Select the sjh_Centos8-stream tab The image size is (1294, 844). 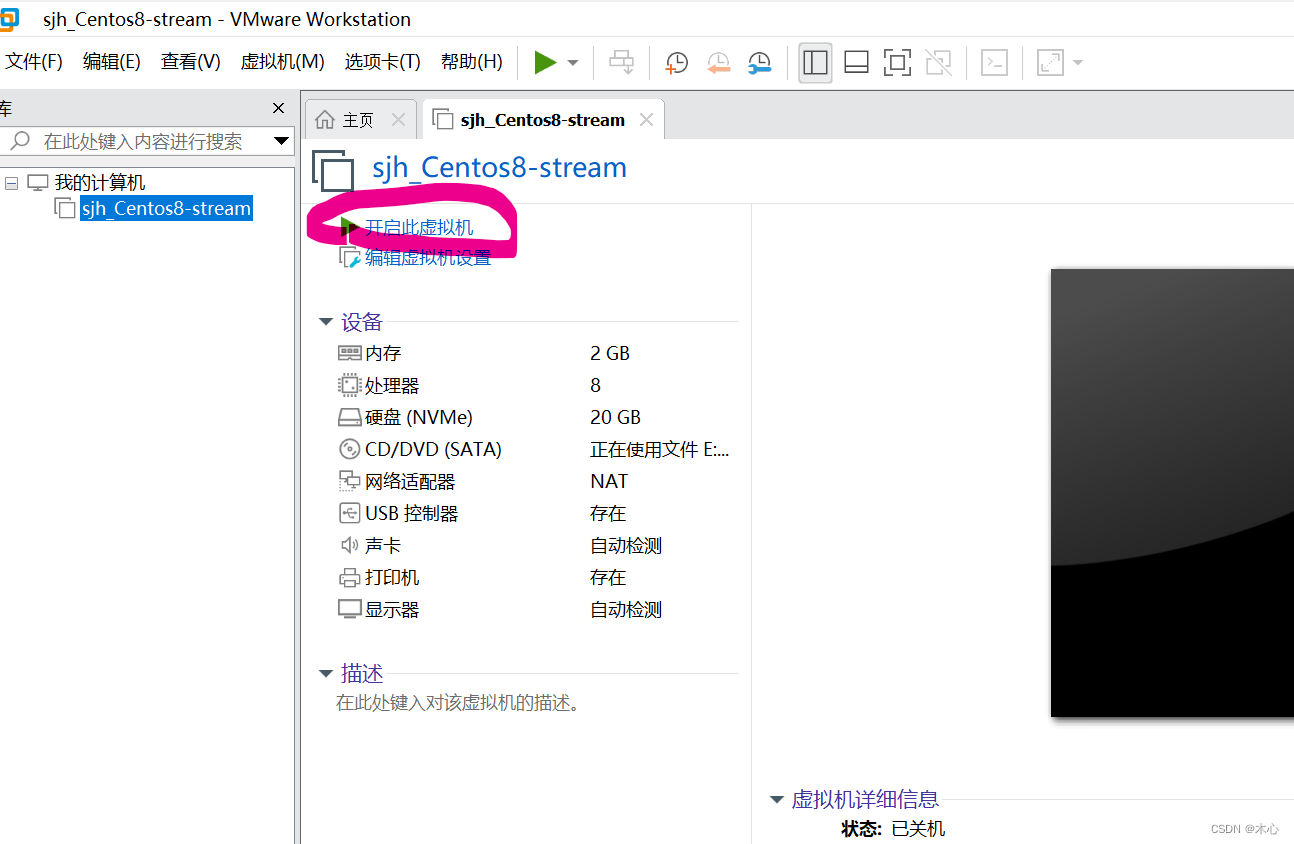(542, 120)
